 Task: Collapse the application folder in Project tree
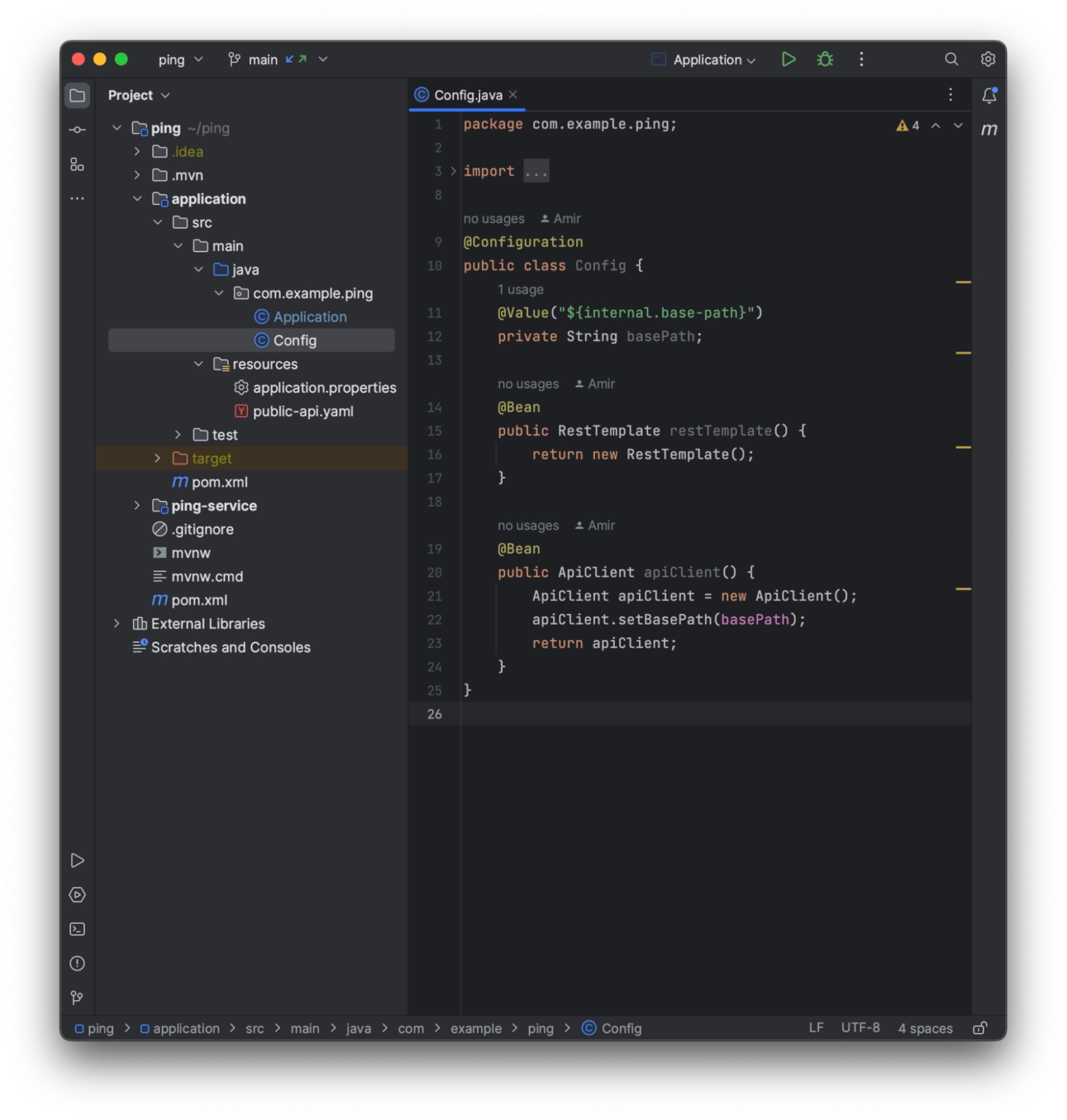[x=138, y=199]
